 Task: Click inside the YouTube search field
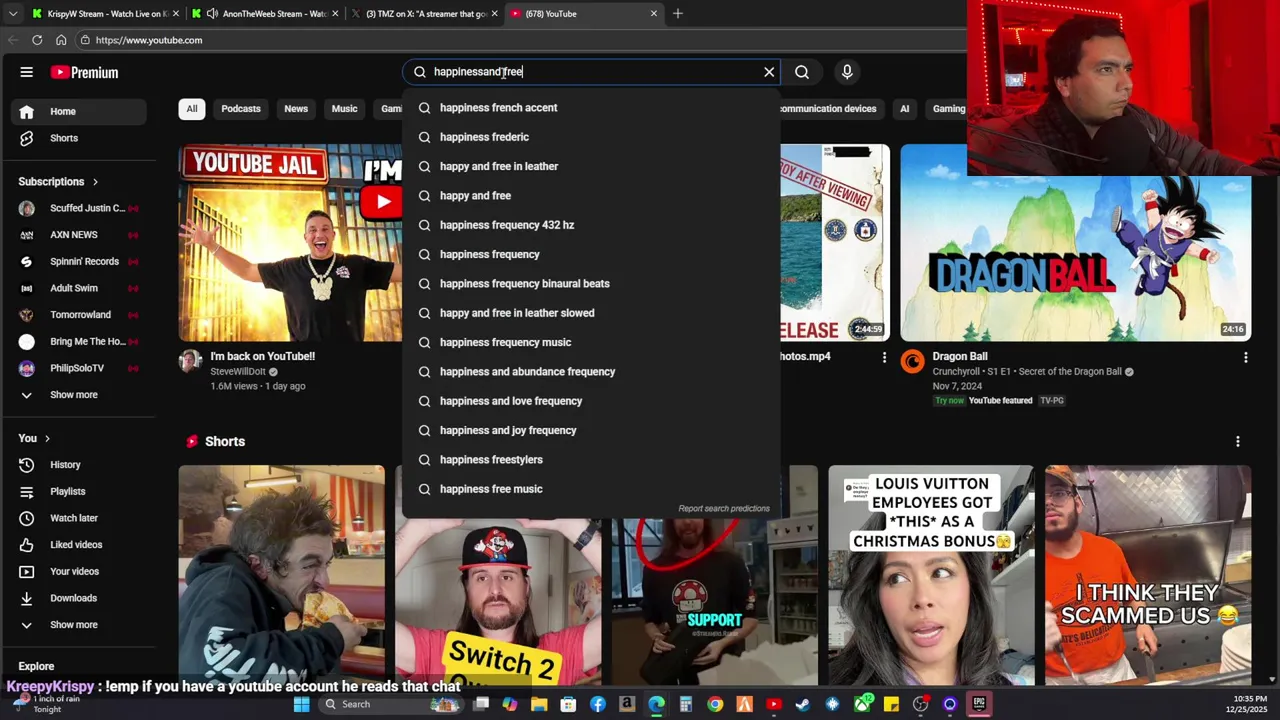(x=593, y=72)
